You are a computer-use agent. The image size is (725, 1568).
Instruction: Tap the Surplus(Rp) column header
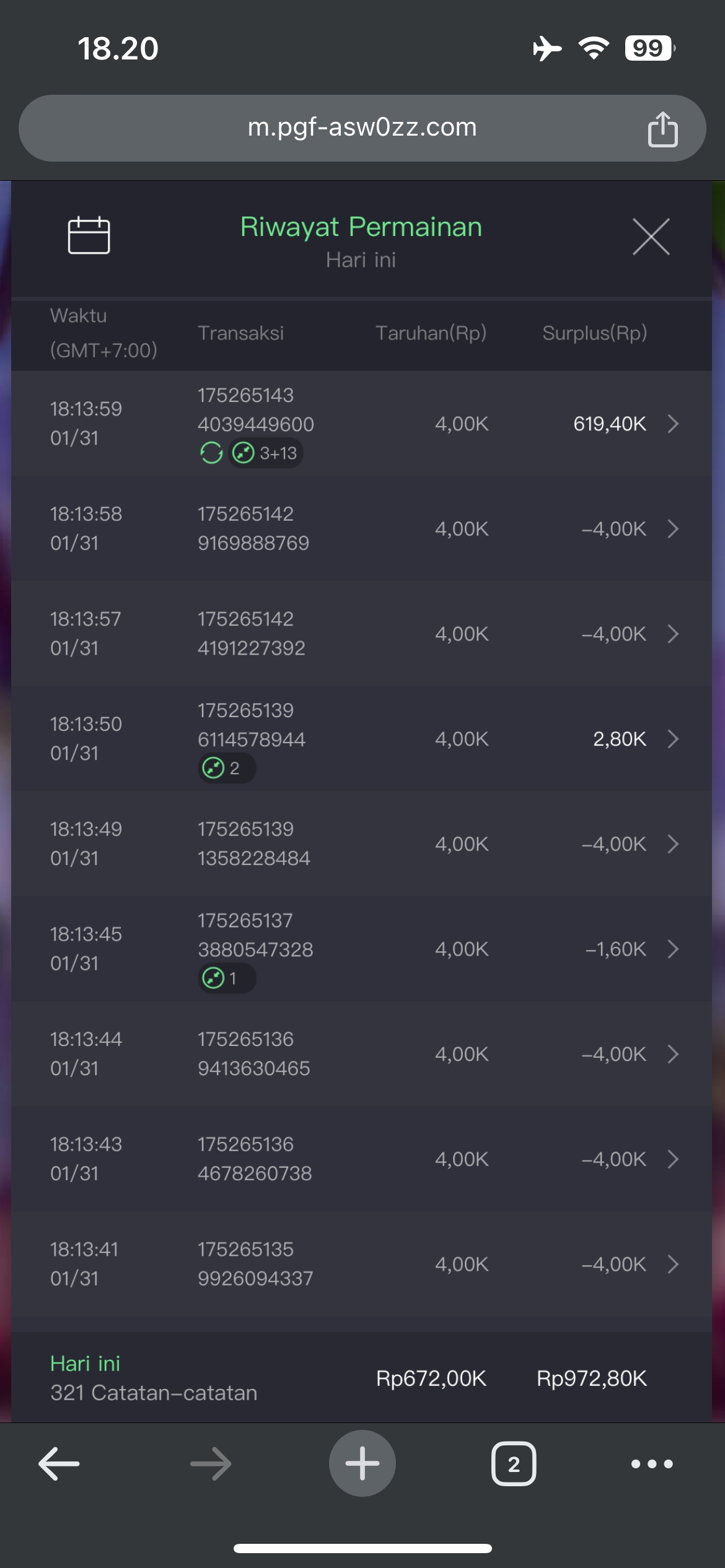coord(594,333)
